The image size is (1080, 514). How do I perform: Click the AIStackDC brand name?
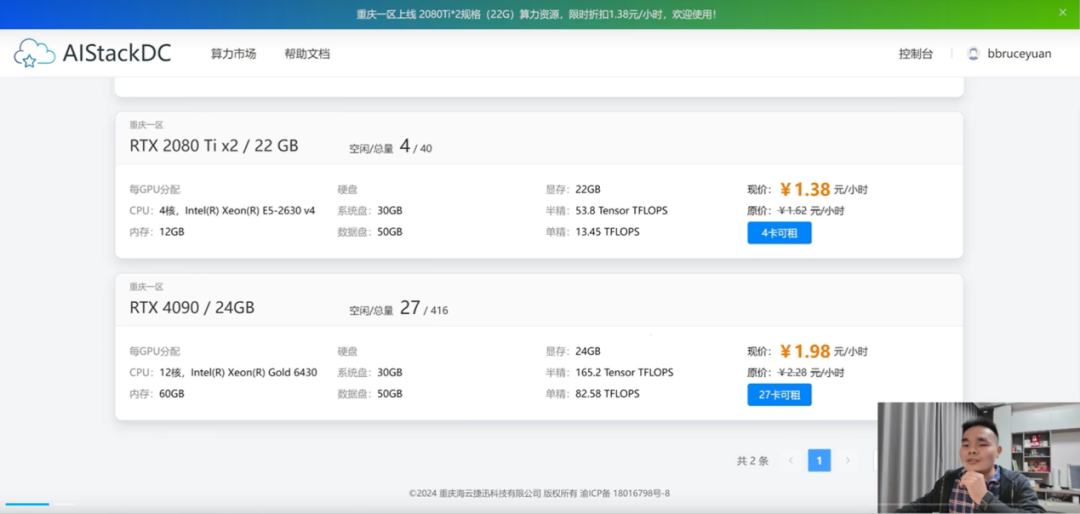(x=116, y=53)
